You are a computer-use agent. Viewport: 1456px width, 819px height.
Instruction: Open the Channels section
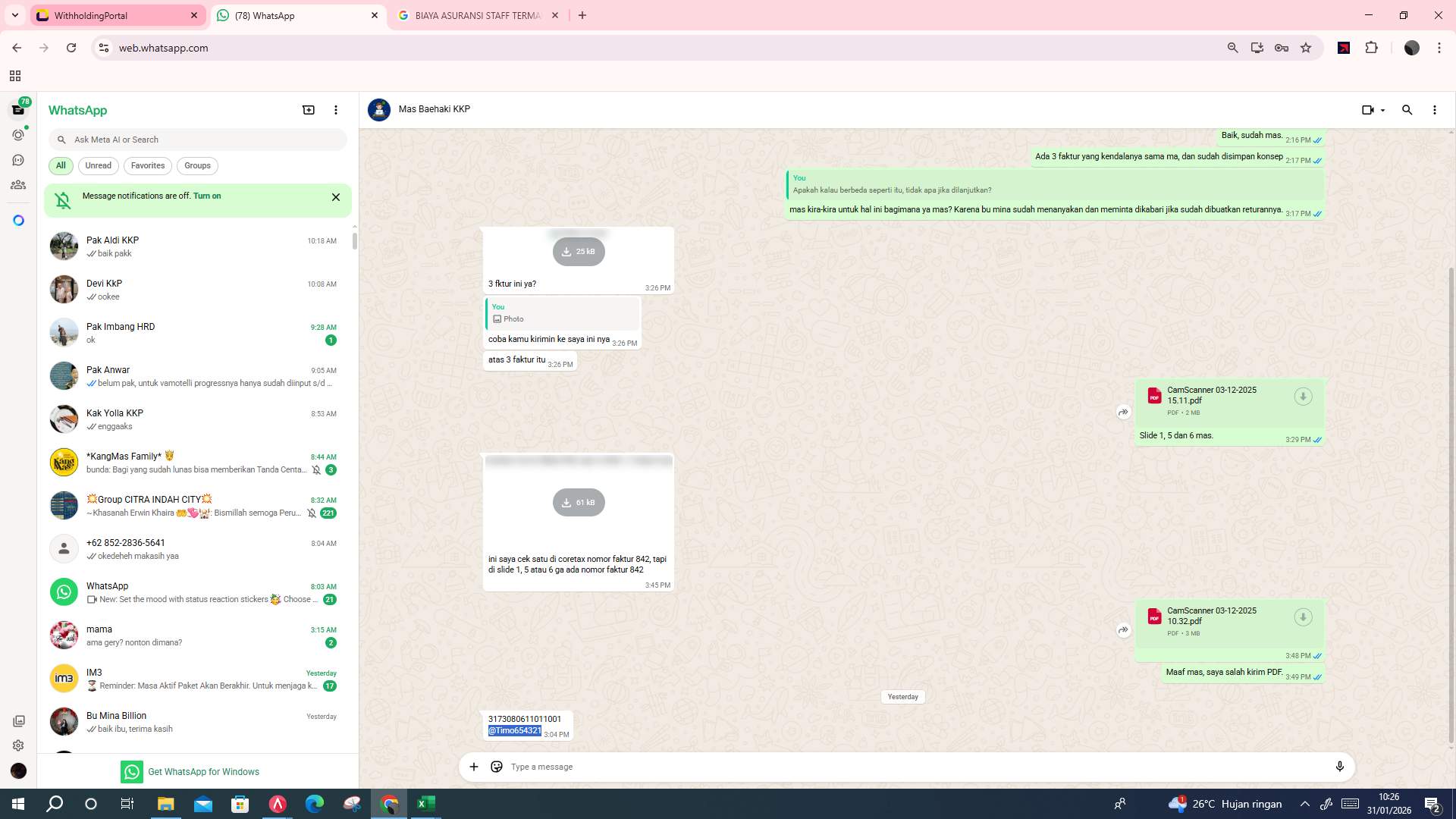[x=18, y=159]
